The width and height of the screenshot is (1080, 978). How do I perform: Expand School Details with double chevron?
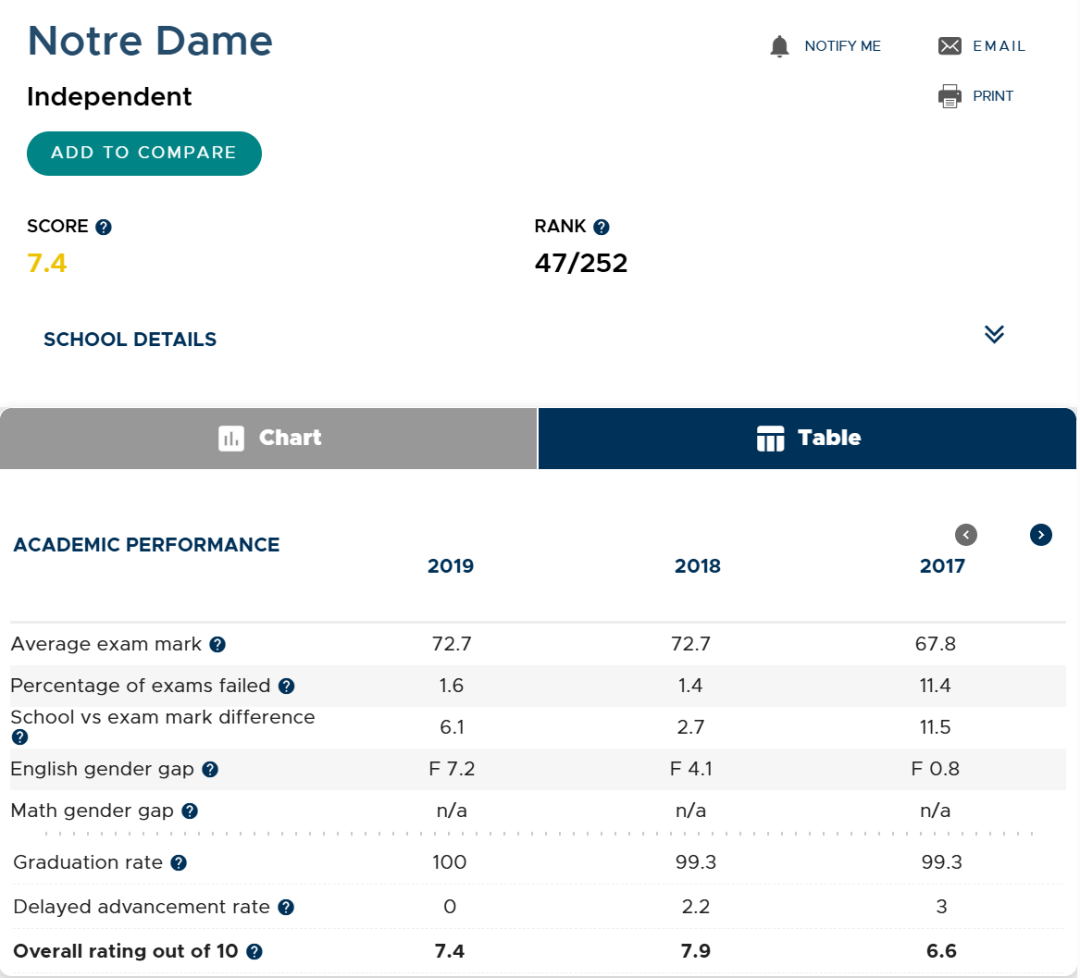(994, 334)
